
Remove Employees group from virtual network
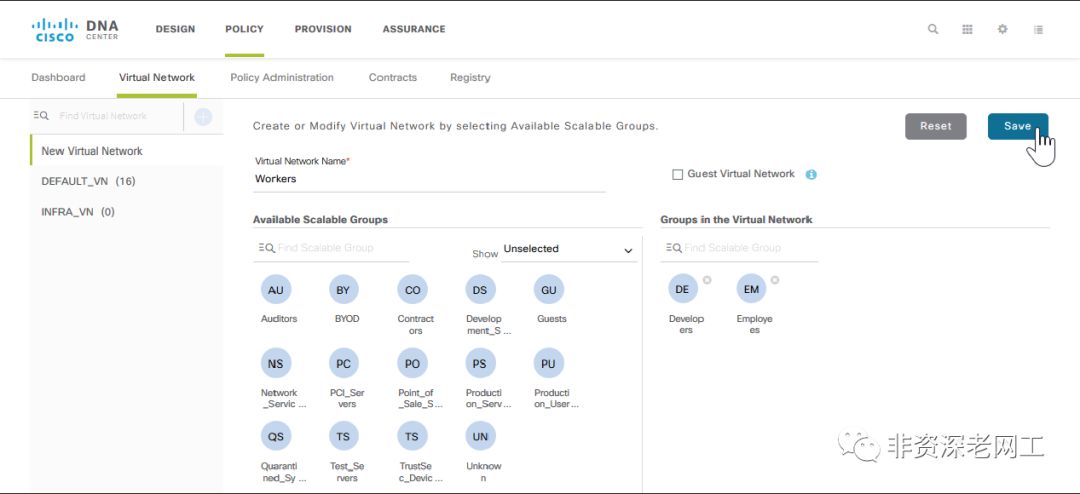point(775,280)
